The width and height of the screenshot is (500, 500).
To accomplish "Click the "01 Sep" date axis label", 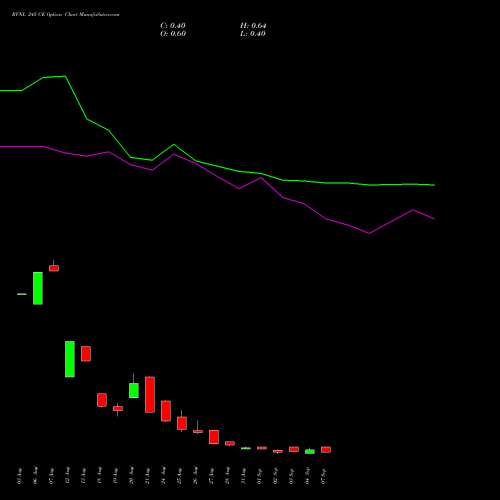I will (259, 476).
